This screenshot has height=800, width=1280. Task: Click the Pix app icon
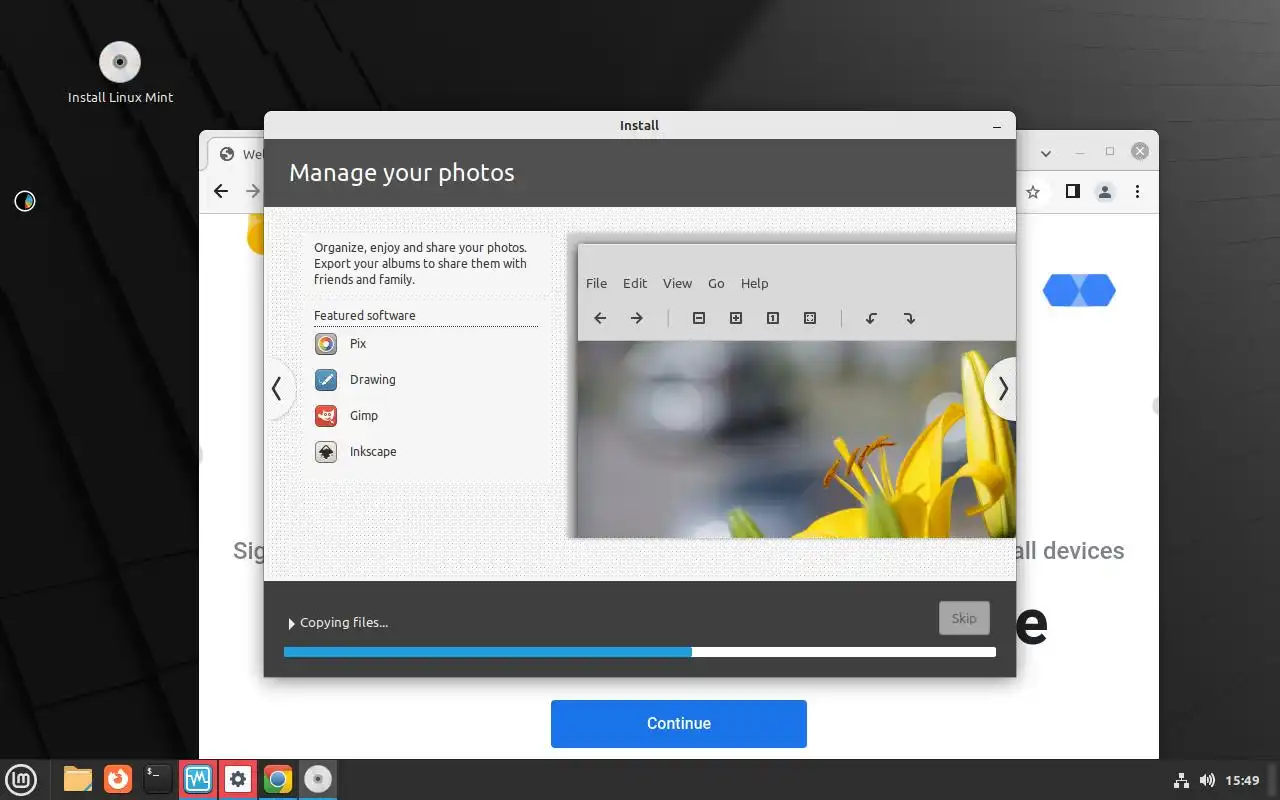[x=326, y=344]
